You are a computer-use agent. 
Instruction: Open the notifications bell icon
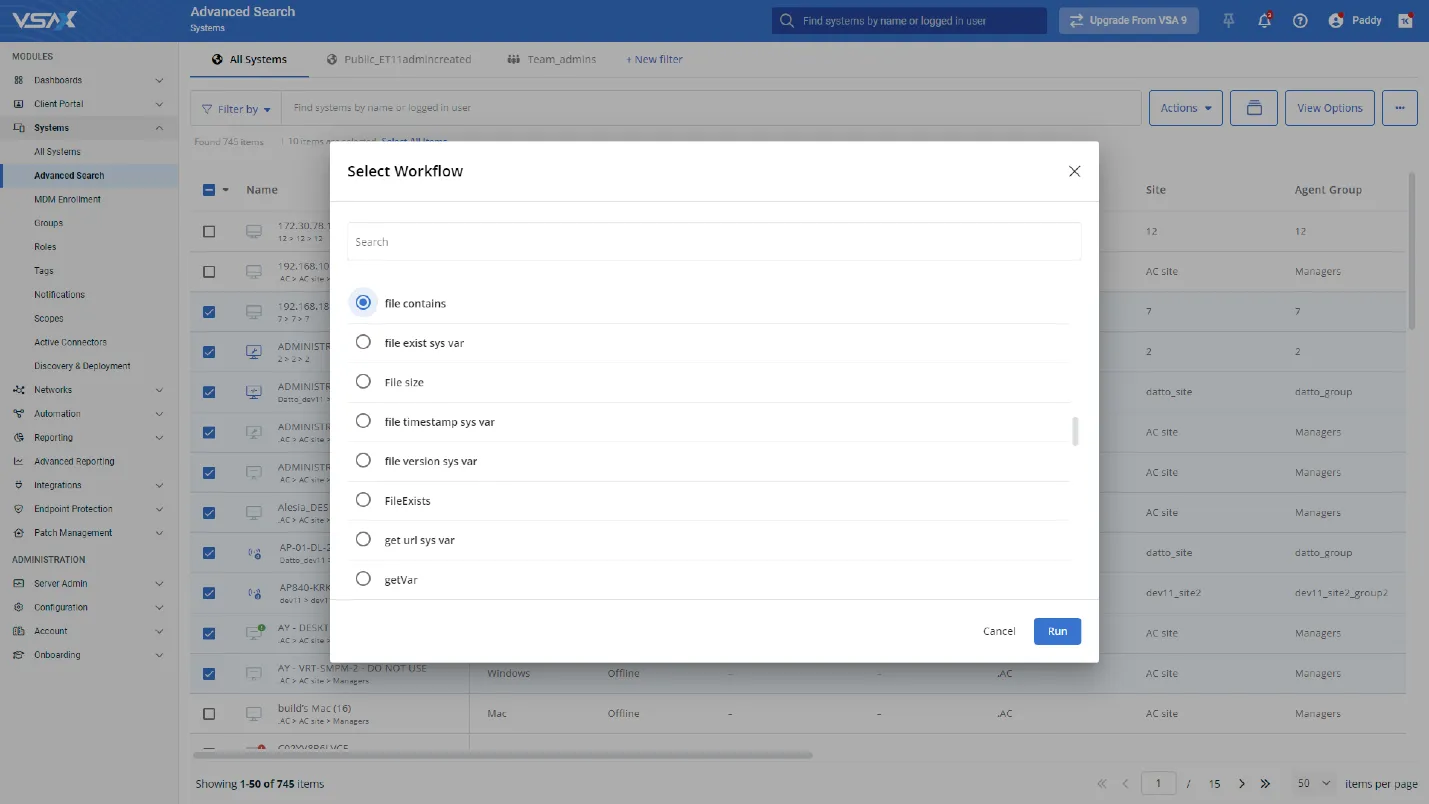coord(1264,20)
